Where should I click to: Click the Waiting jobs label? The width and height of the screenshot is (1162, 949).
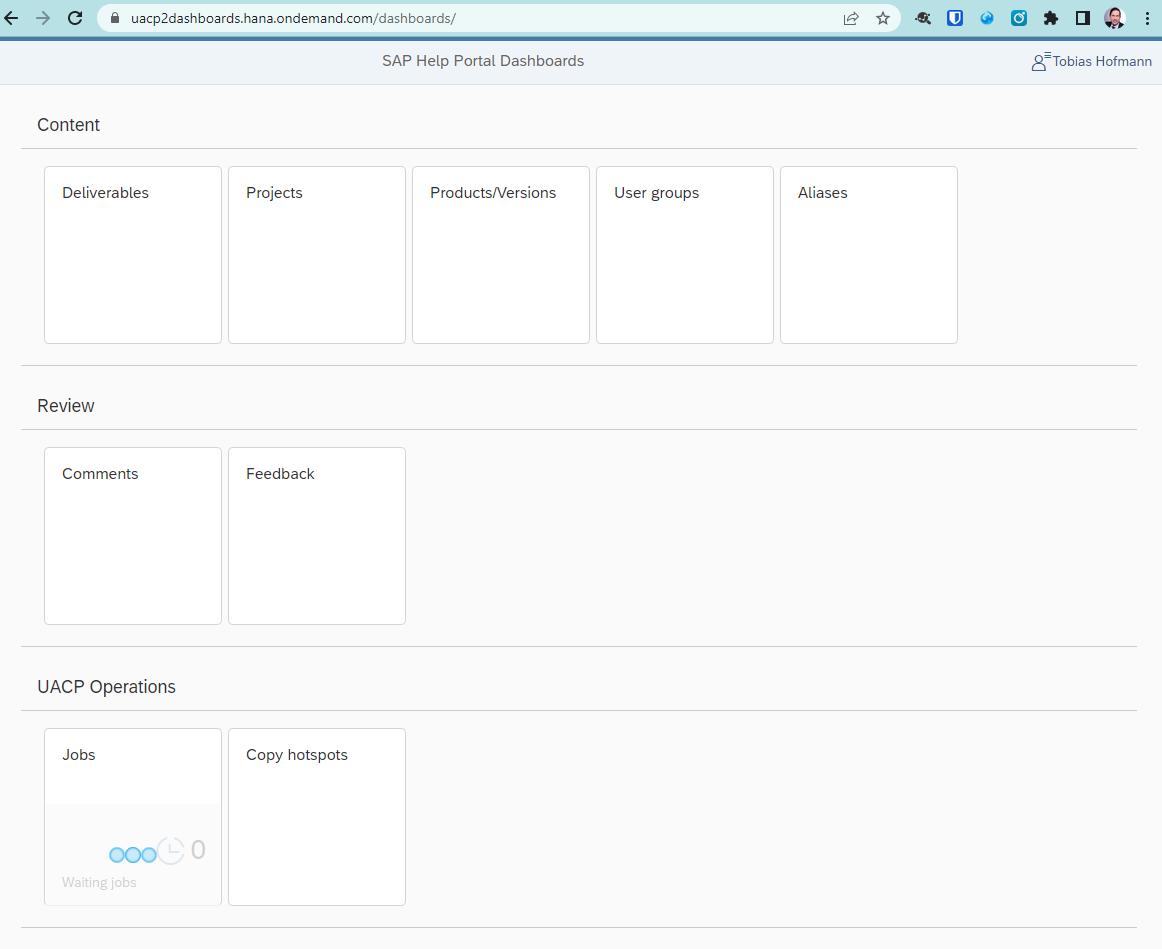click(99, 882)
